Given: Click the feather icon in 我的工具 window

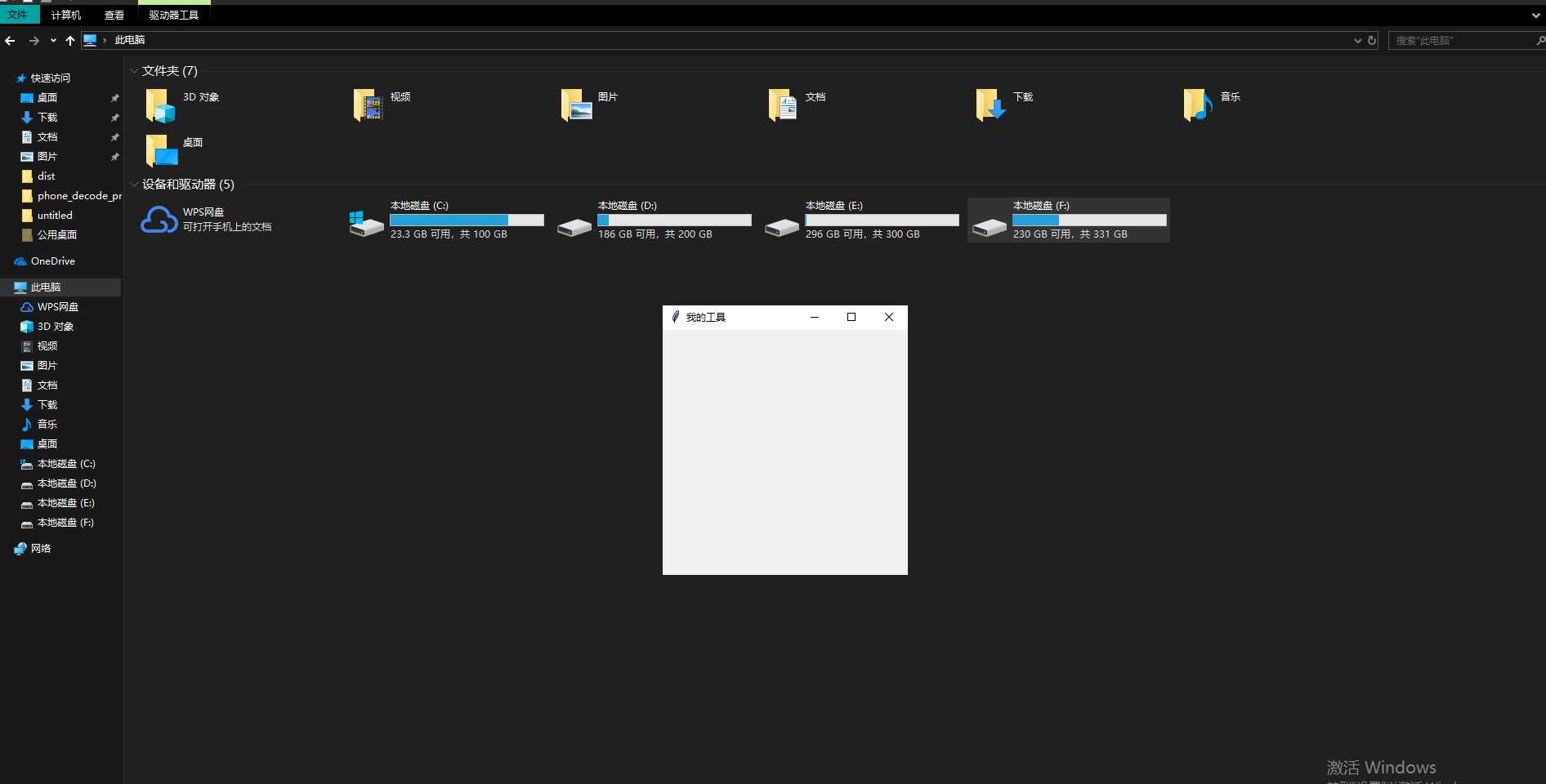Looking at the screenshot, I should pos(675,317).
